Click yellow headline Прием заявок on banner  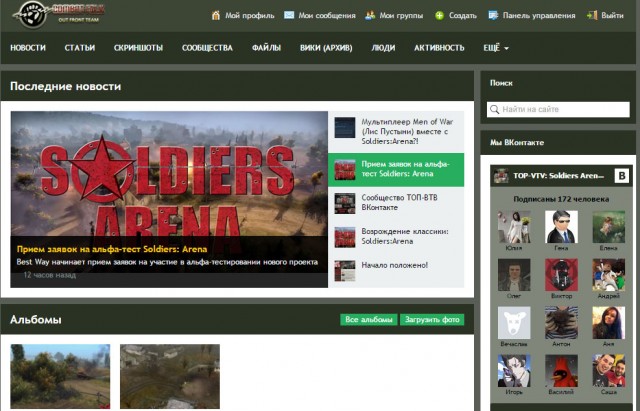pyautogui.click(x=112, y=249)
